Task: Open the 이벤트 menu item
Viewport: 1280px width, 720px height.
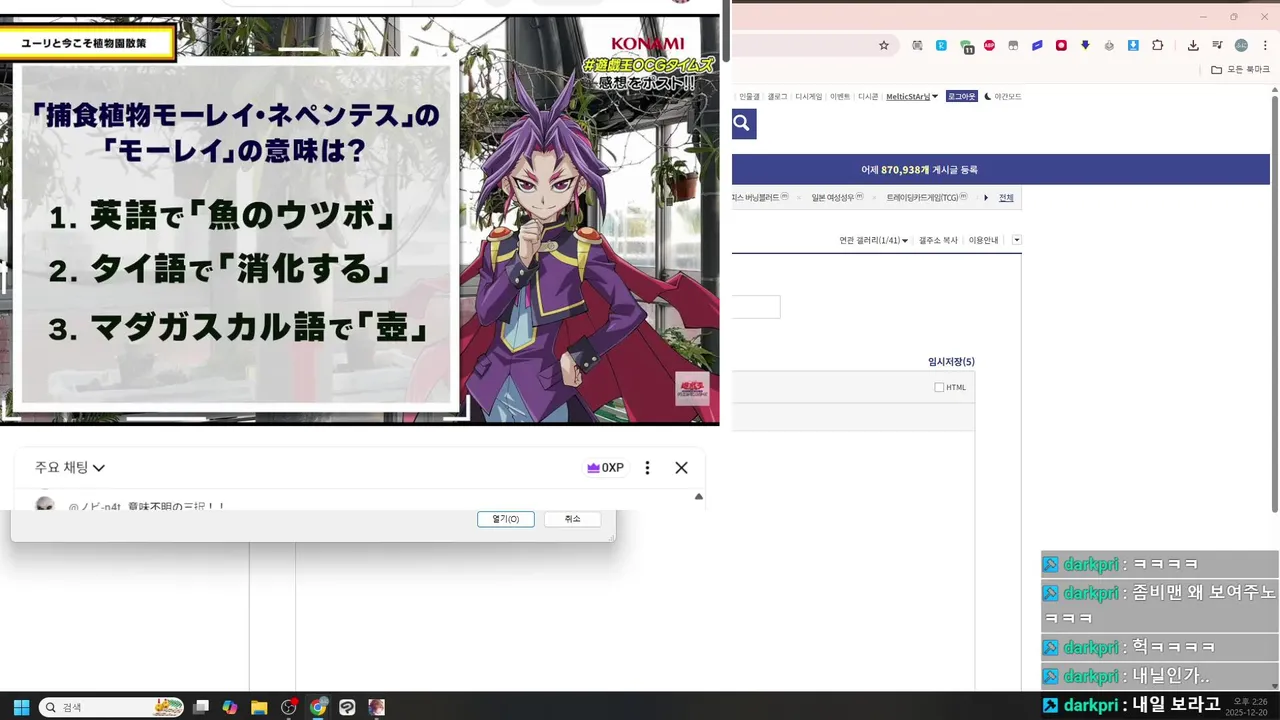Action: coord(840,96)
